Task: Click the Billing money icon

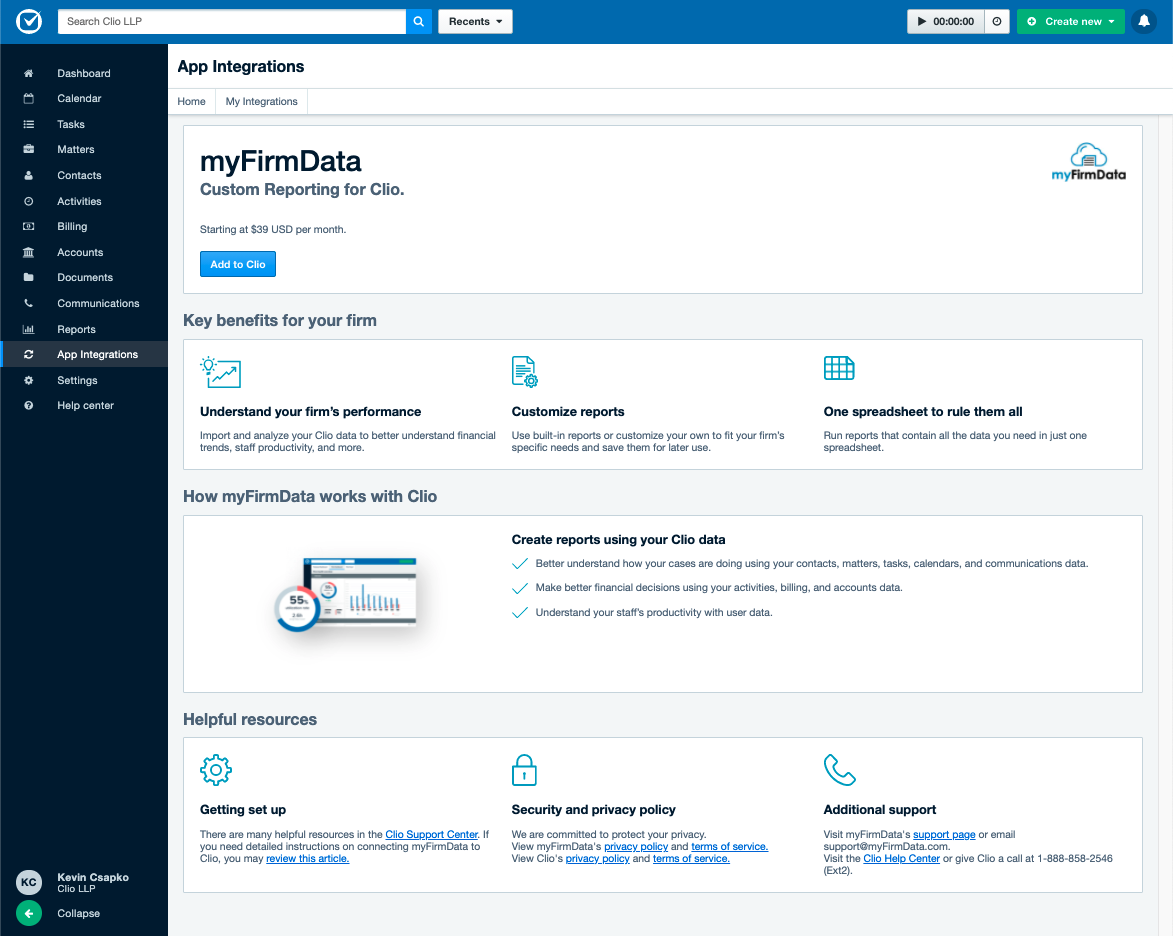Action: [x=28, y=226]
